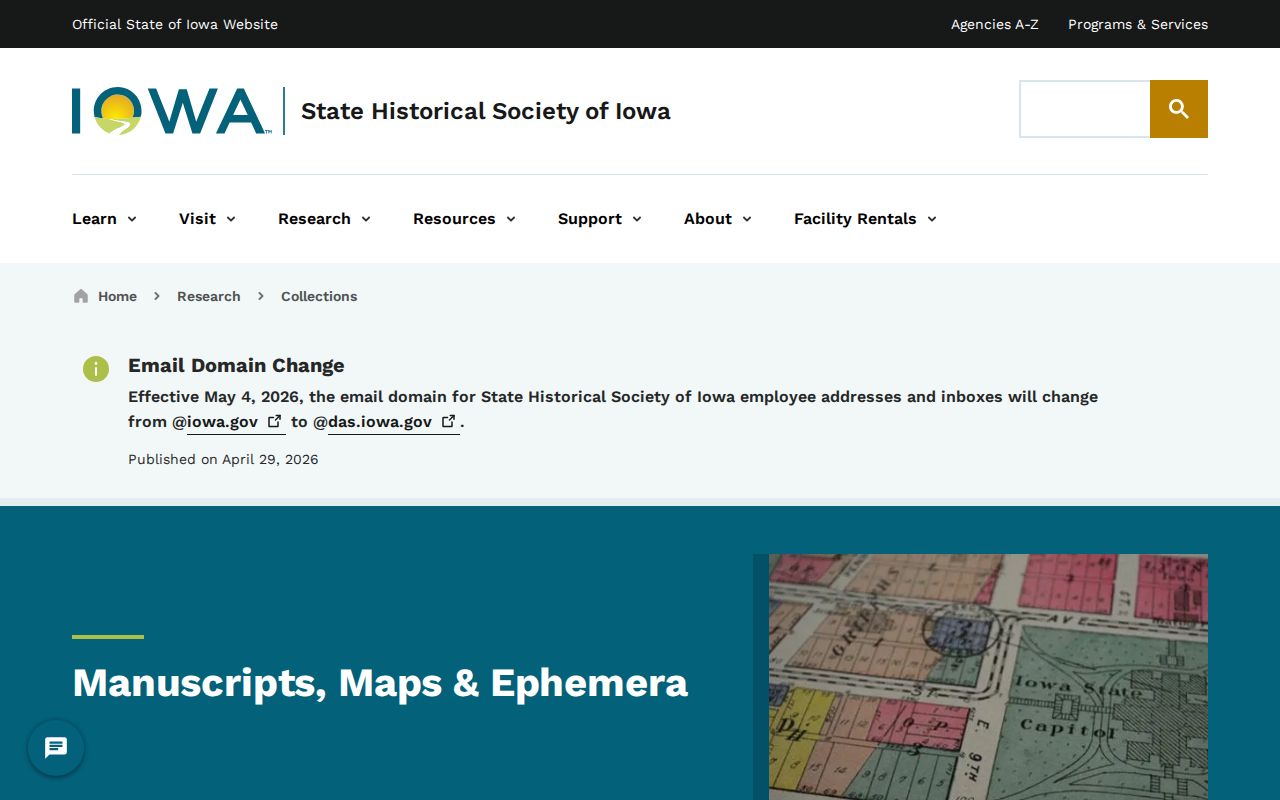Go to Programs & Services
This screenshot has height=800, width=1280.
(x=1138, y=24)
